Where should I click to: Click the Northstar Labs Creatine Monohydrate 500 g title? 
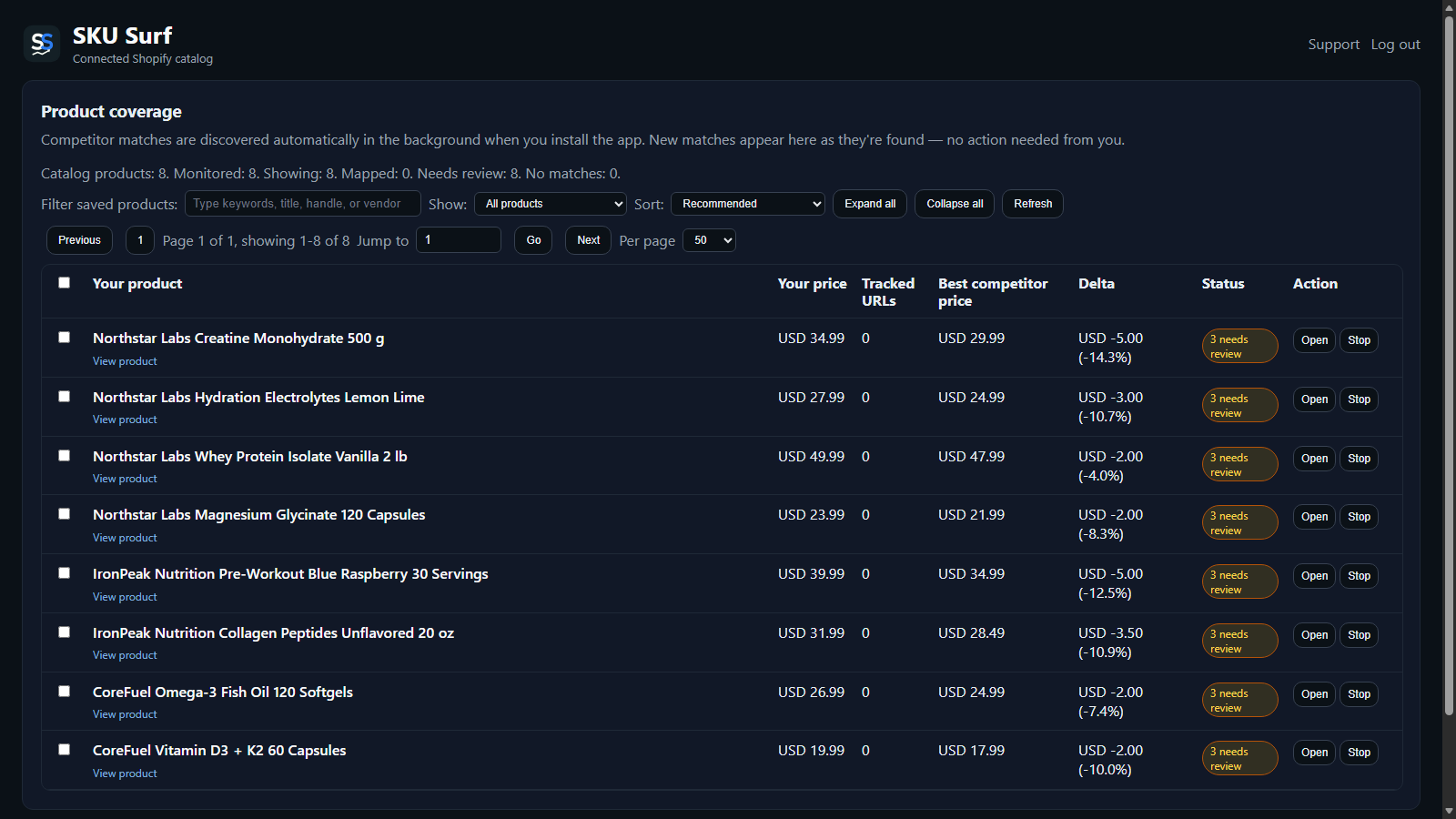pyautogui.click(x=238, y=339)
